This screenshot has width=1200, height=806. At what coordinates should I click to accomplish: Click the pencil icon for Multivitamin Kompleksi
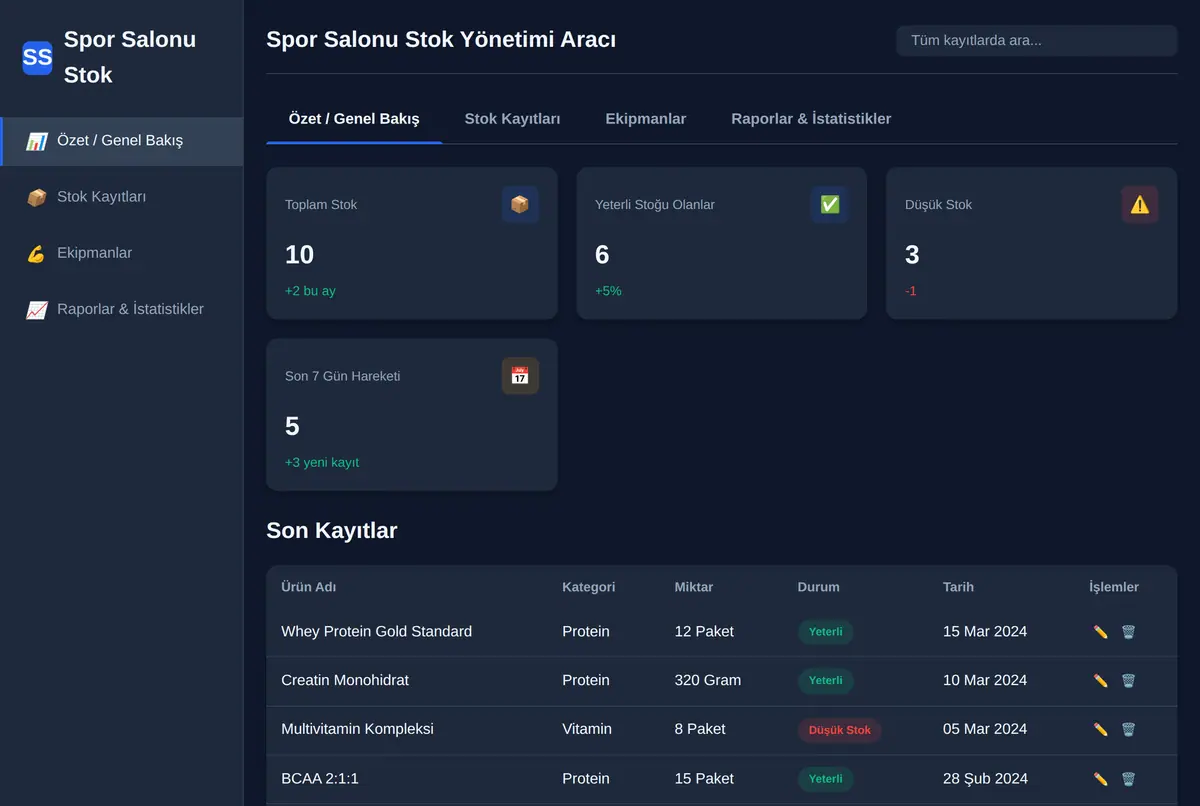coord(1101,730)
